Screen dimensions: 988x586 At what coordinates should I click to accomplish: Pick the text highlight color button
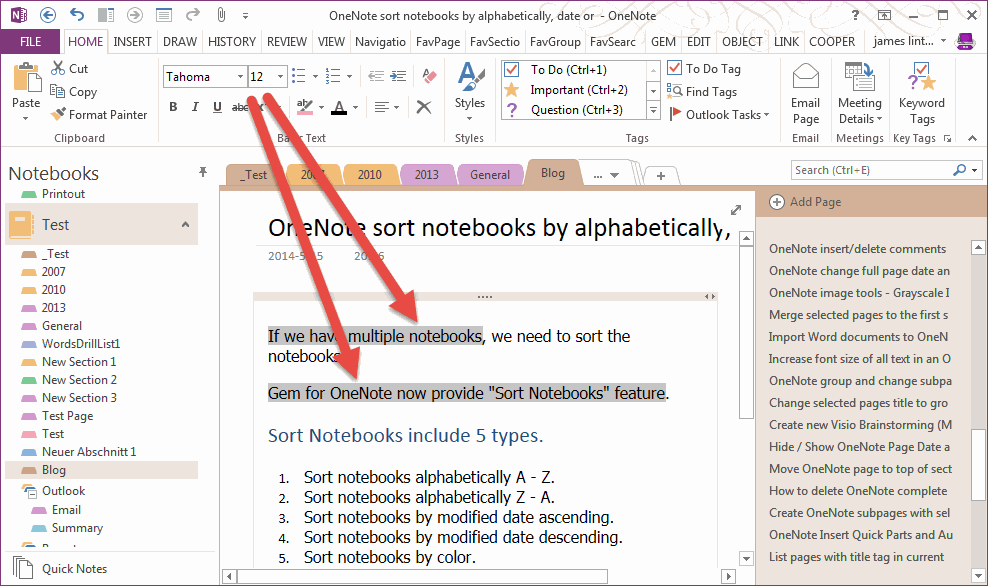pyautogui.click(x=304, y=107)
